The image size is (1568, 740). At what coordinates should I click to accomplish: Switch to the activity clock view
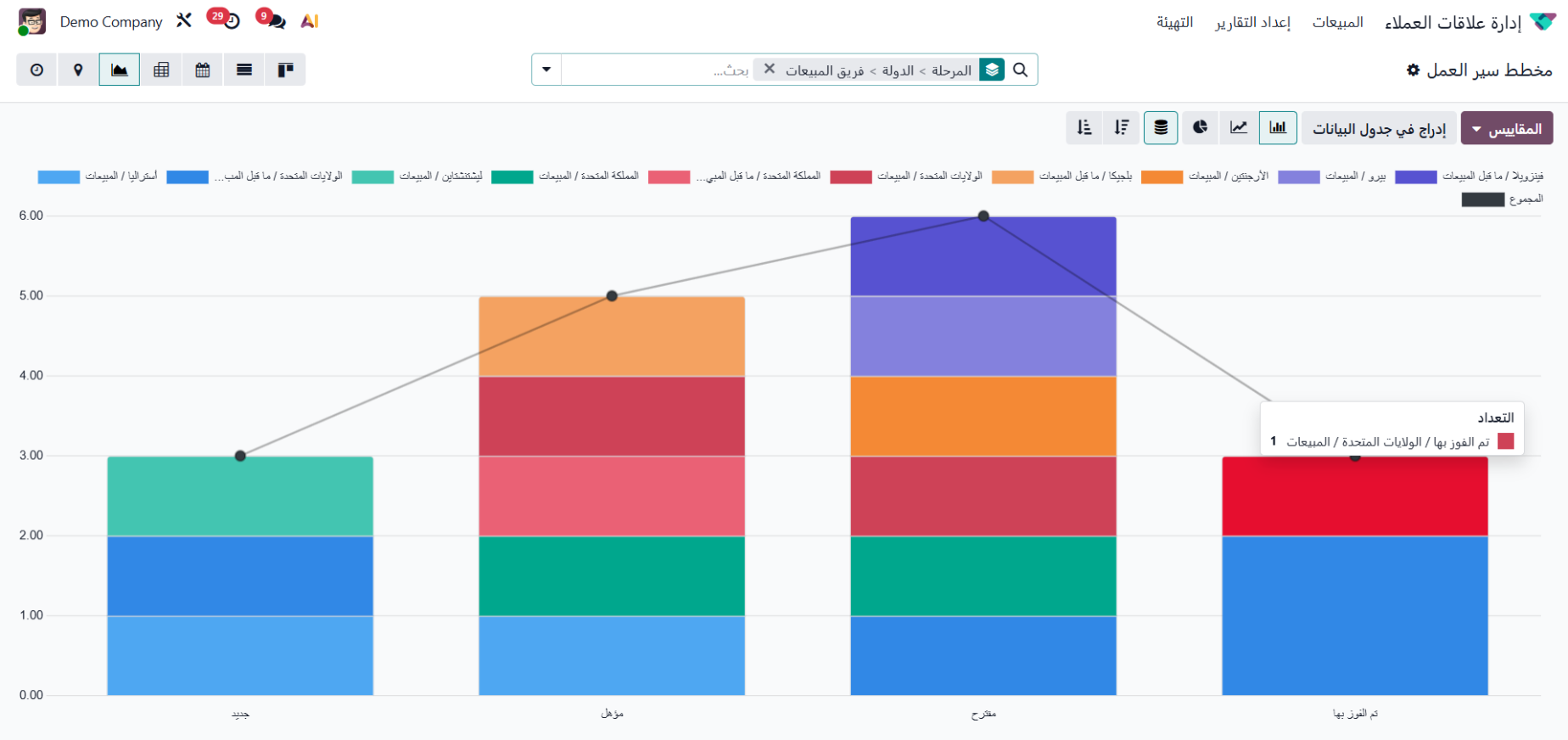point(36,70)
